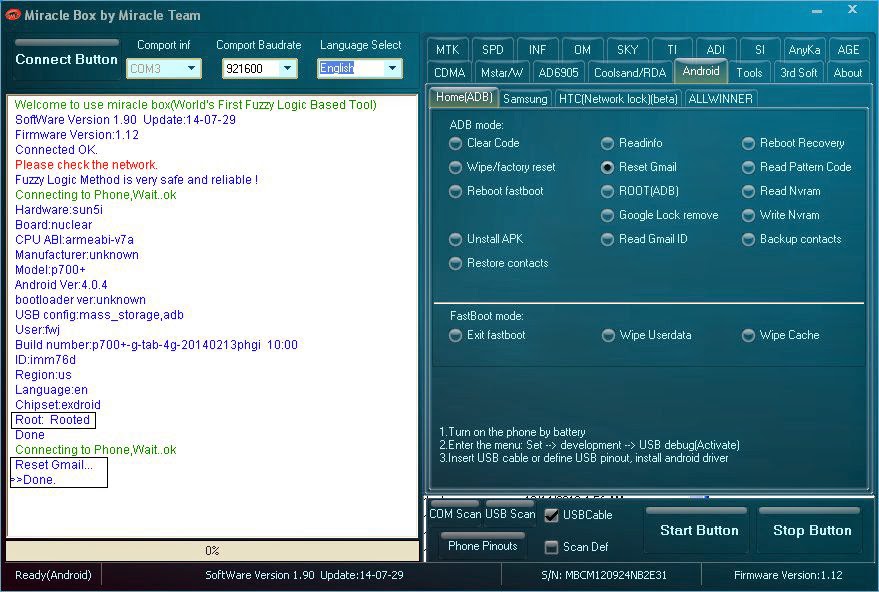Choose Backup contacts option
879x592 pixels.
[x=748, y=239]
